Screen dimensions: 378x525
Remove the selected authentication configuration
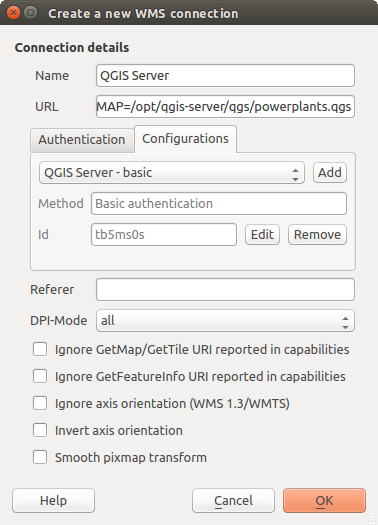tap(317, 235)
